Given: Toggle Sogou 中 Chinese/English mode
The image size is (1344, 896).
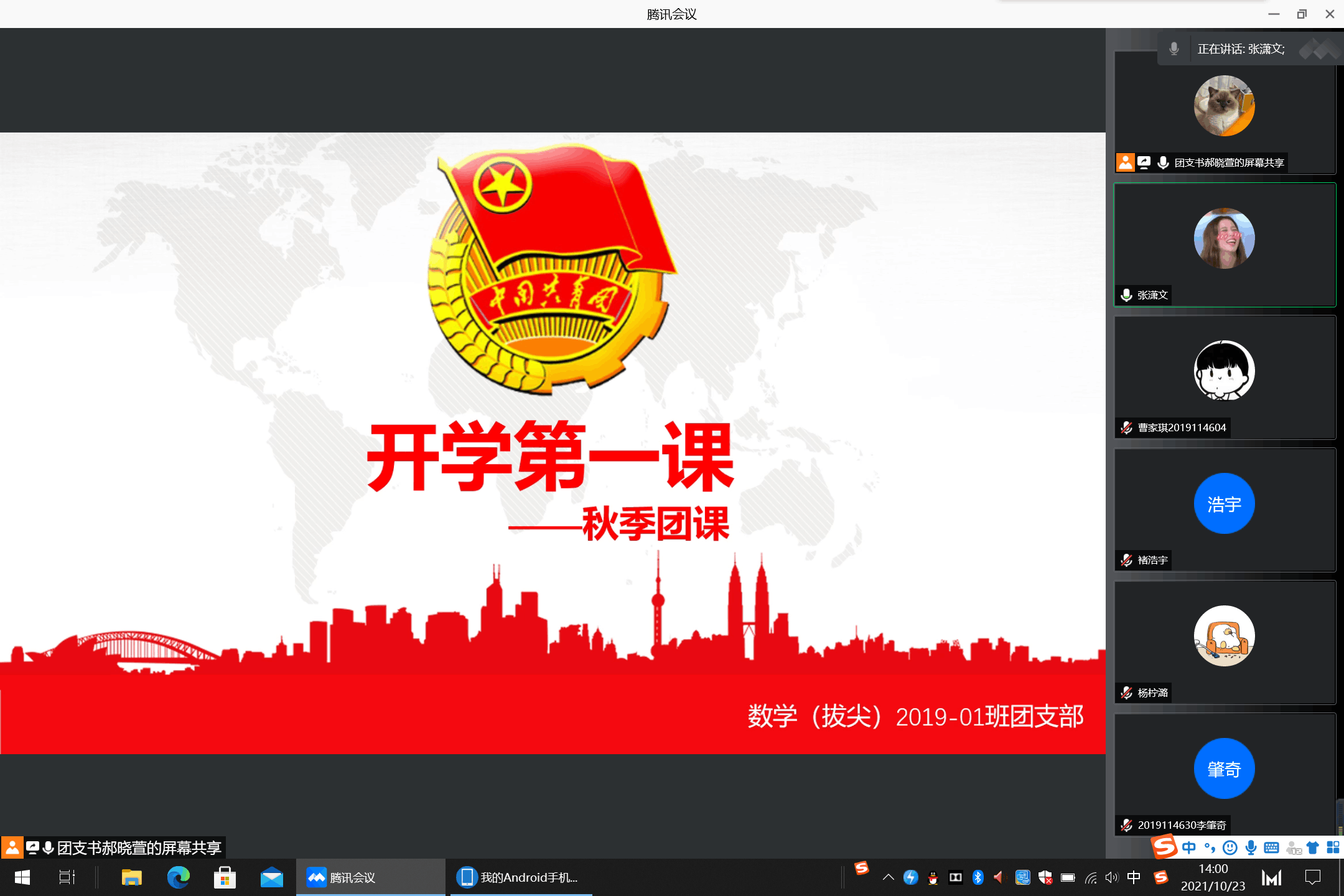Looking at the screenshot, I should point(1189,847).
